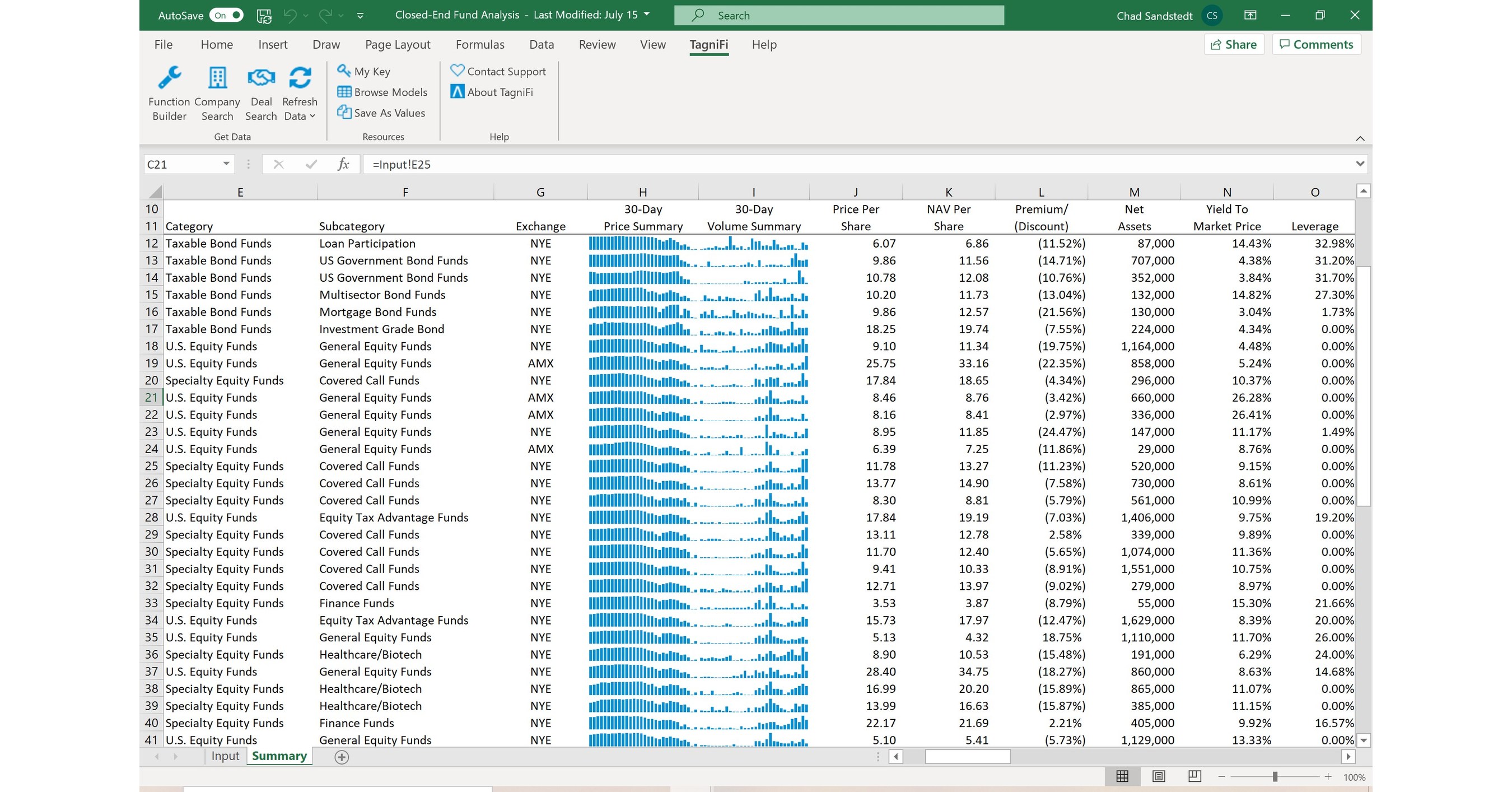Open the Formulas ribbon tab
The image size is (1512, 792).
[x=479, y=44]
